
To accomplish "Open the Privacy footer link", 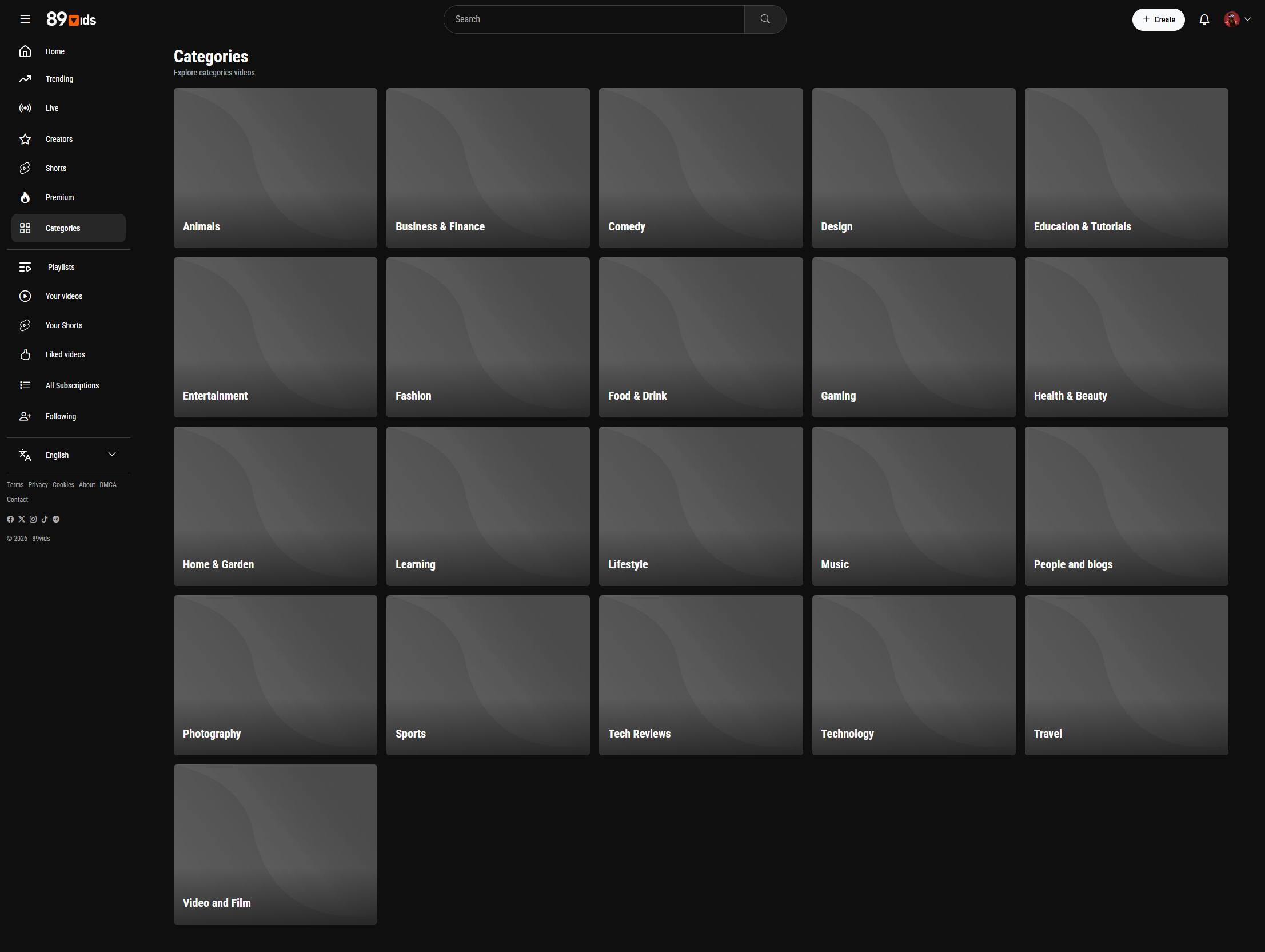I will (38, 485).
